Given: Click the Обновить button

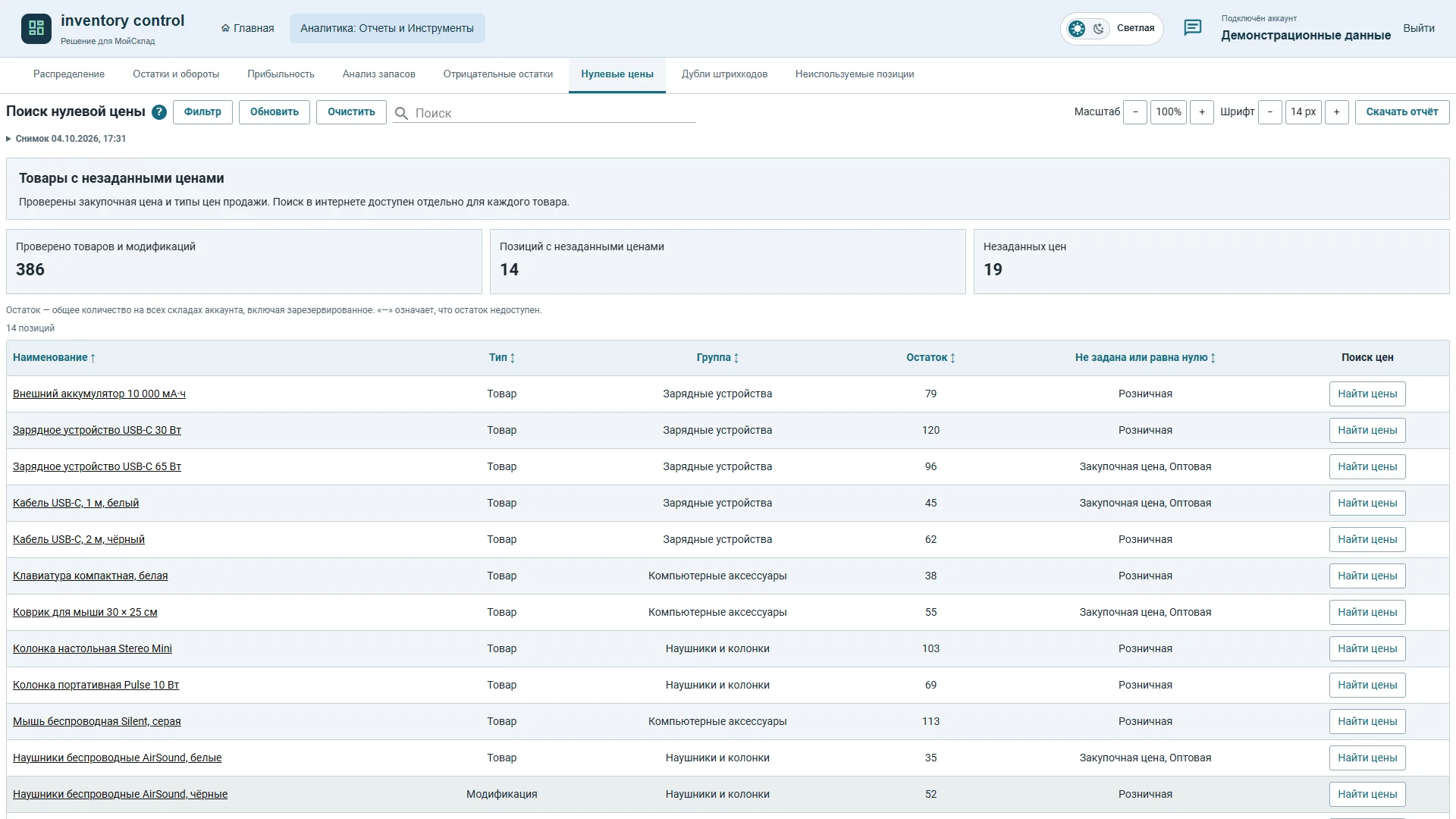Looking at the screenshot, I should tap(275, 112).
